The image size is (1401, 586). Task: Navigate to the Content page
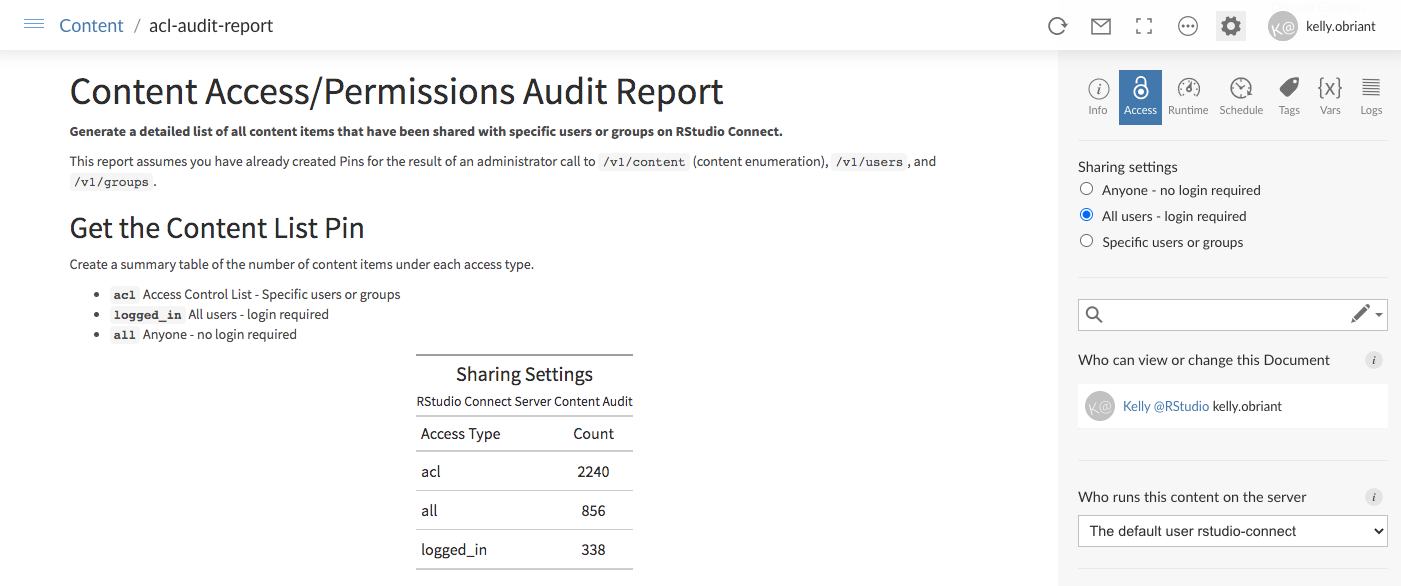click(91, 25)
